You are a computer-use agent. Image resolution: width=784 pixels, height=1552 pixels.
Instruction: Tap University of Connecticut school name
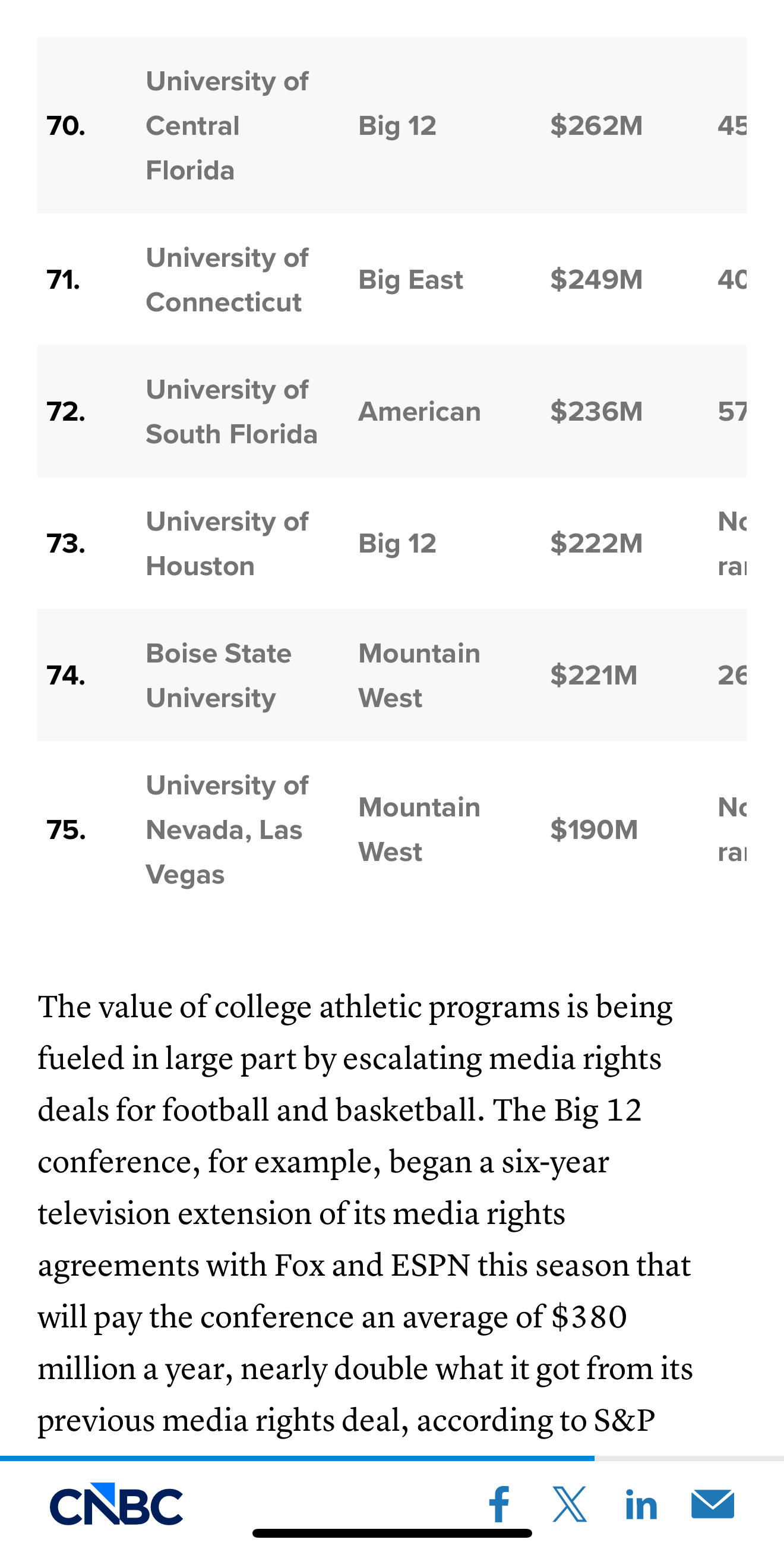point(227,280)
